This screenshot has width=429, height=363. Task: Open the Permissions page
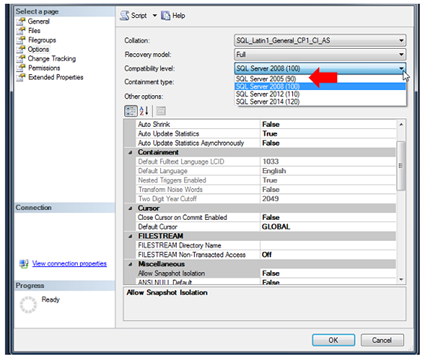tap(44, 68)
